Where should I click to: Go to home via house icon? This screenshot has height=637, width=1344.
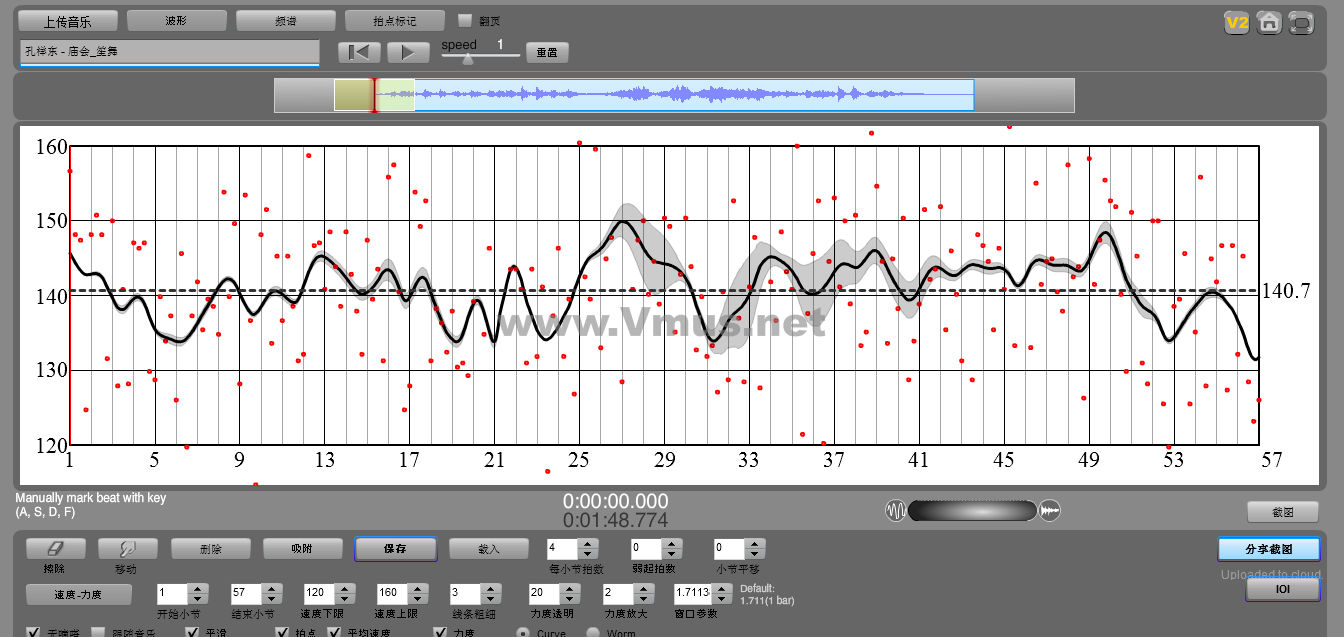(1269, 23)
